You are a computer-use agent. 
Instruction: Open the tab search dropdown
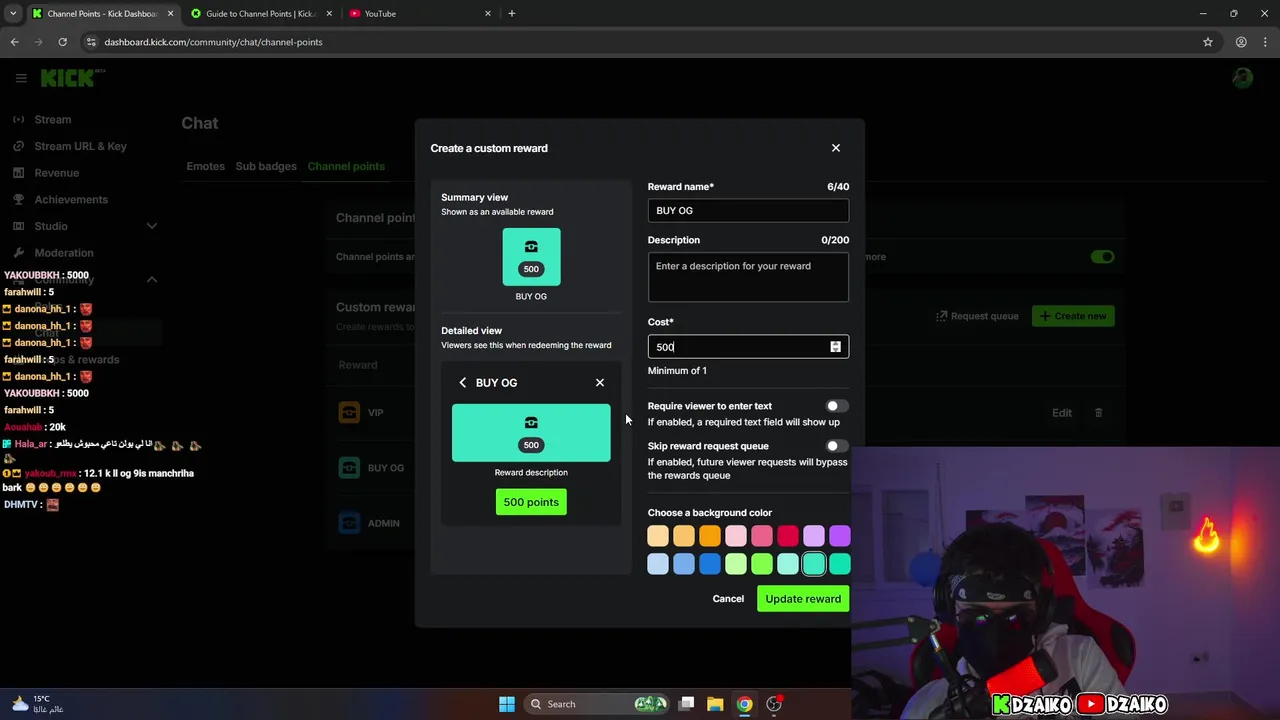pyautogui.click(x=13, y=14)
